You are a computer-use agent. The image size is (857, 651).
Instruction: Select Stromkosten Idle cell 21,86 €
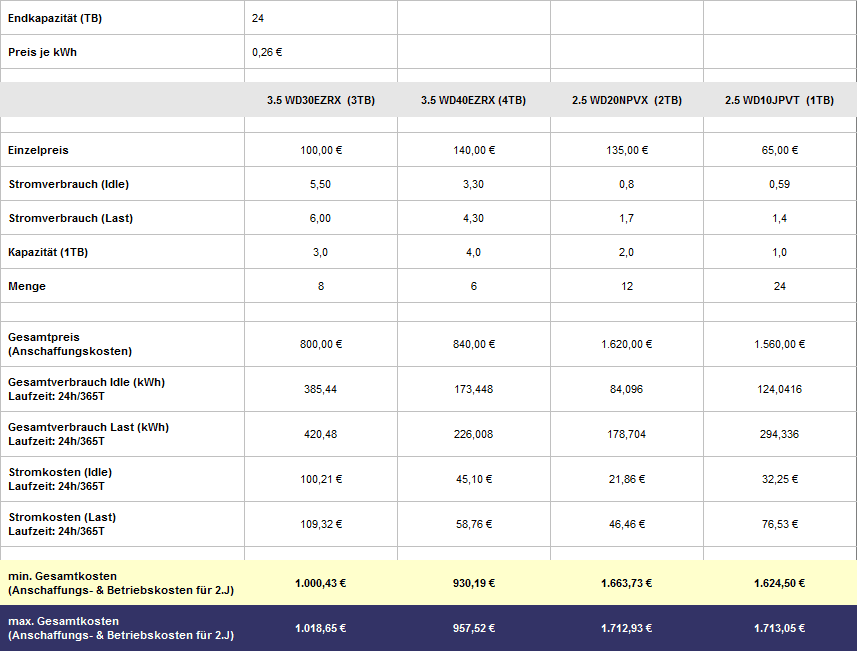(627, 479)
